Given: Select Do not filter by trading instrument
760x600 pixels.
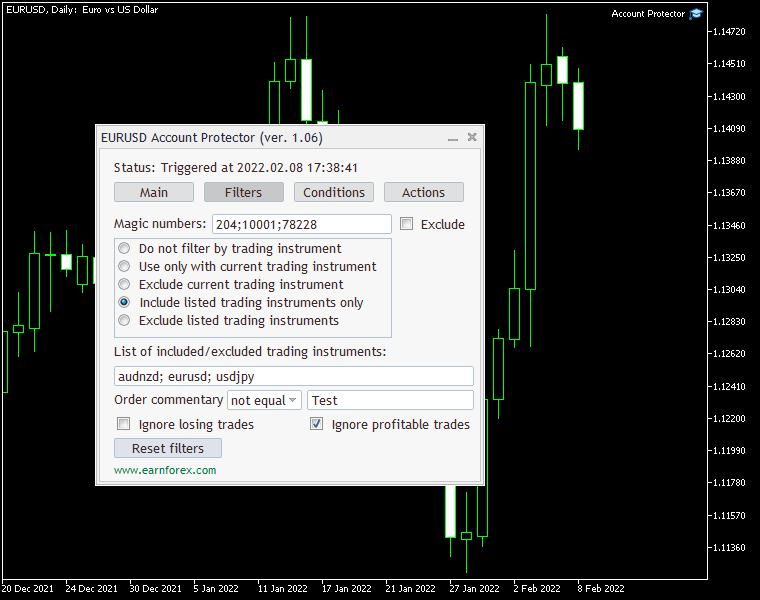Looking at the screenshot, I should pyautogui.click(x=124, y=248).
